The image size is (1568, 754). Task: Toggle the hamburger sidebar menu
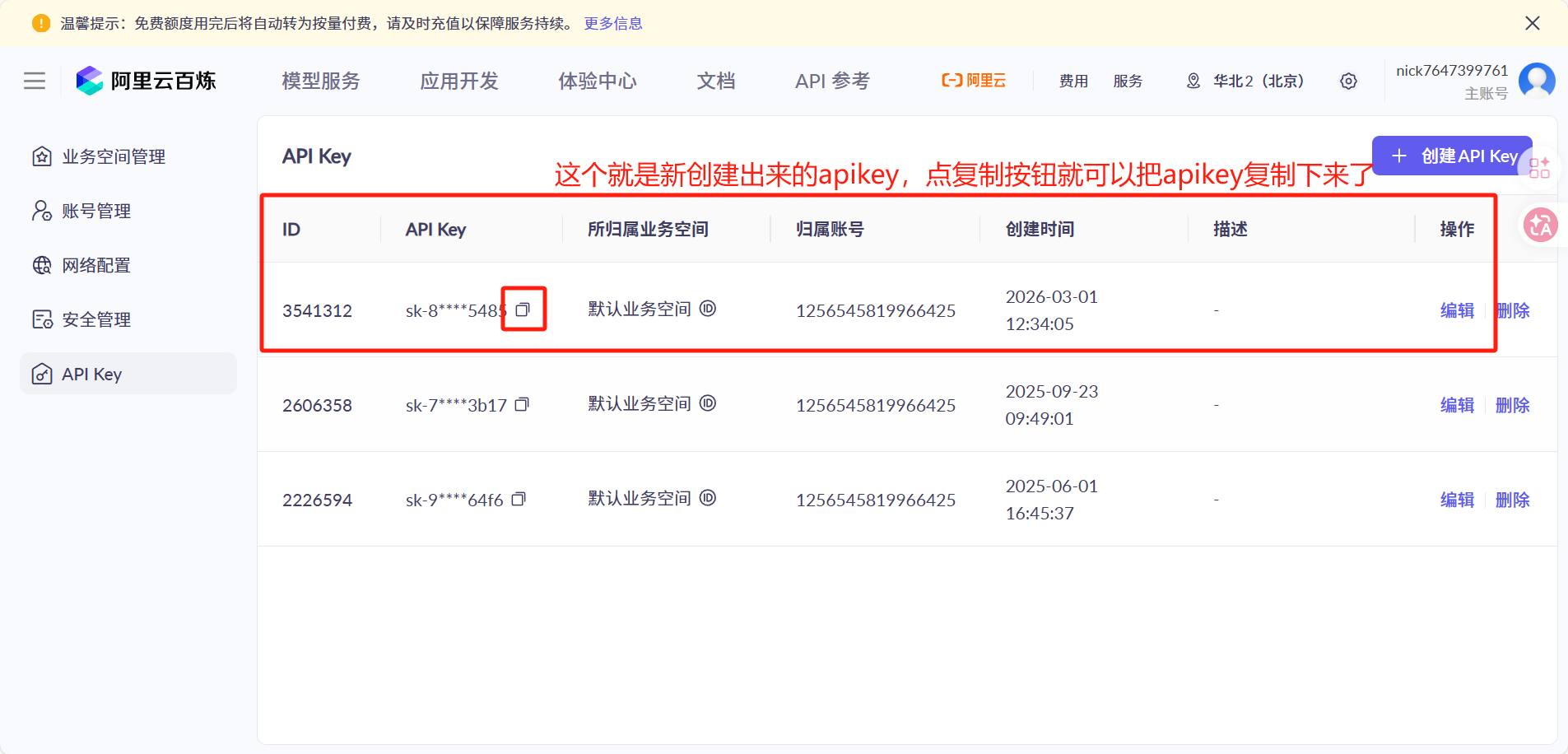click(35, 81)
